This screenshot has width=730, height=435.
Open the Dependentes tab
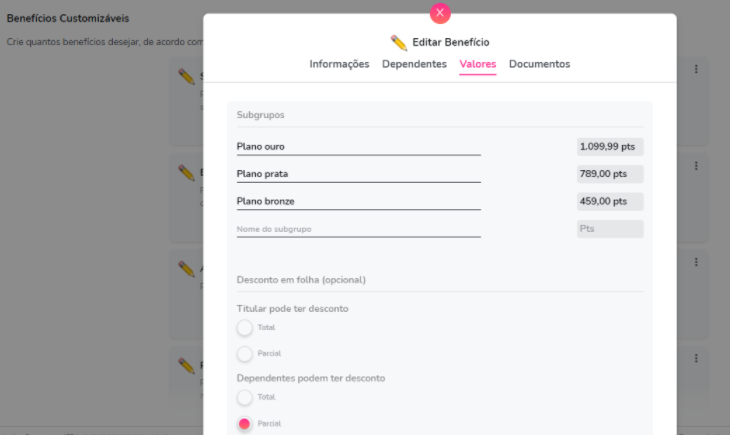414,64
